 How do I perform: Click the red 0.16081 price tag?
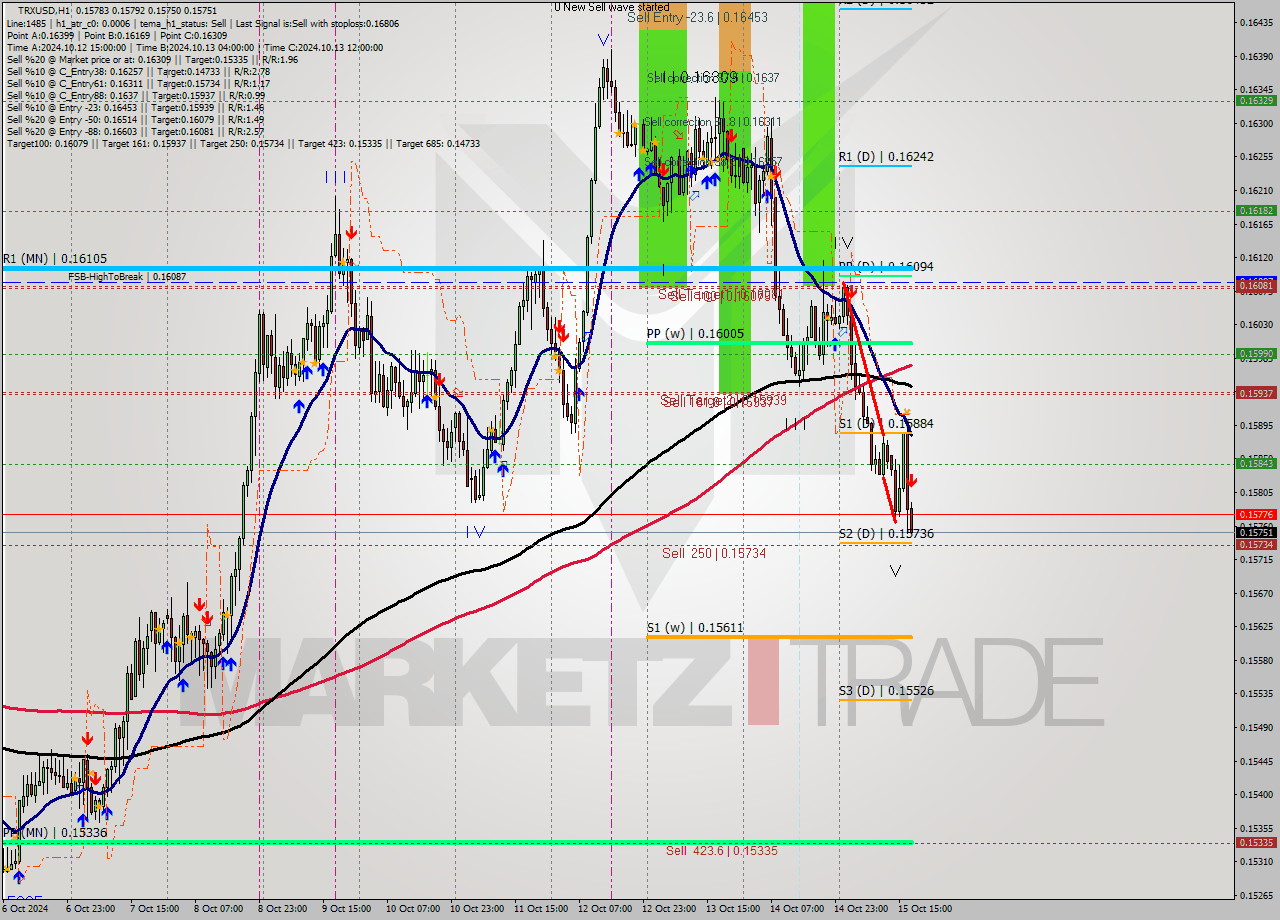click(1256, 285)
